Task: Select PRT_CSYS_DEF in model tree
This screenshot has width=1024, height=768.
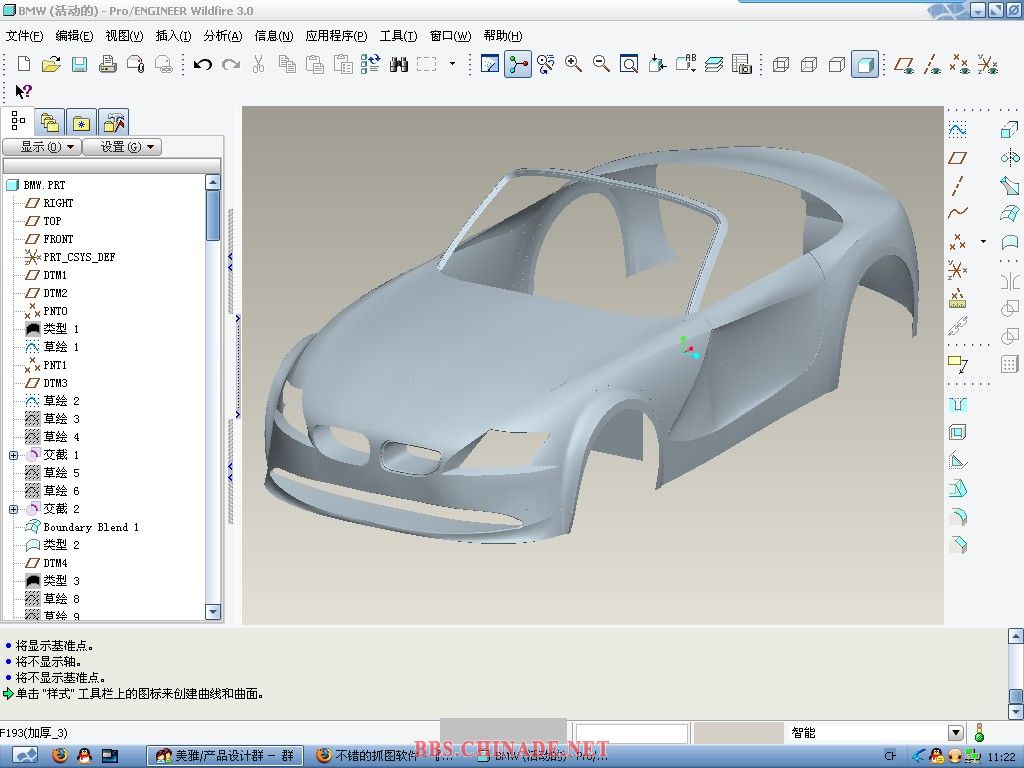Action: (79, 257)
